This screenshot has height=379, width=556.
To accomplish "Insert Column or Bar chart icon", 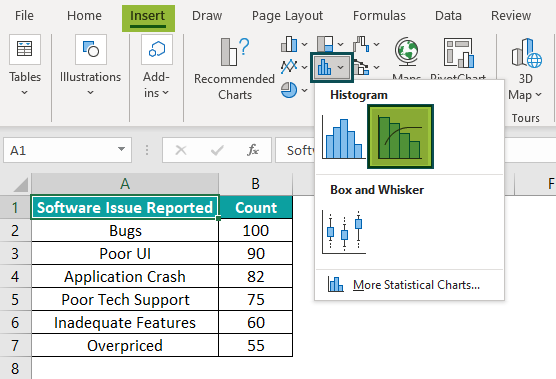I will click(x=289, y=44).
